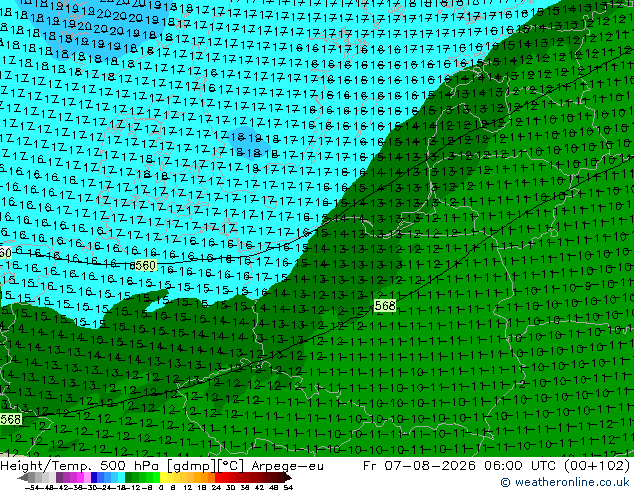Click the '12' label under the color scale
The image size is (634, 490).
pos(188,488)
